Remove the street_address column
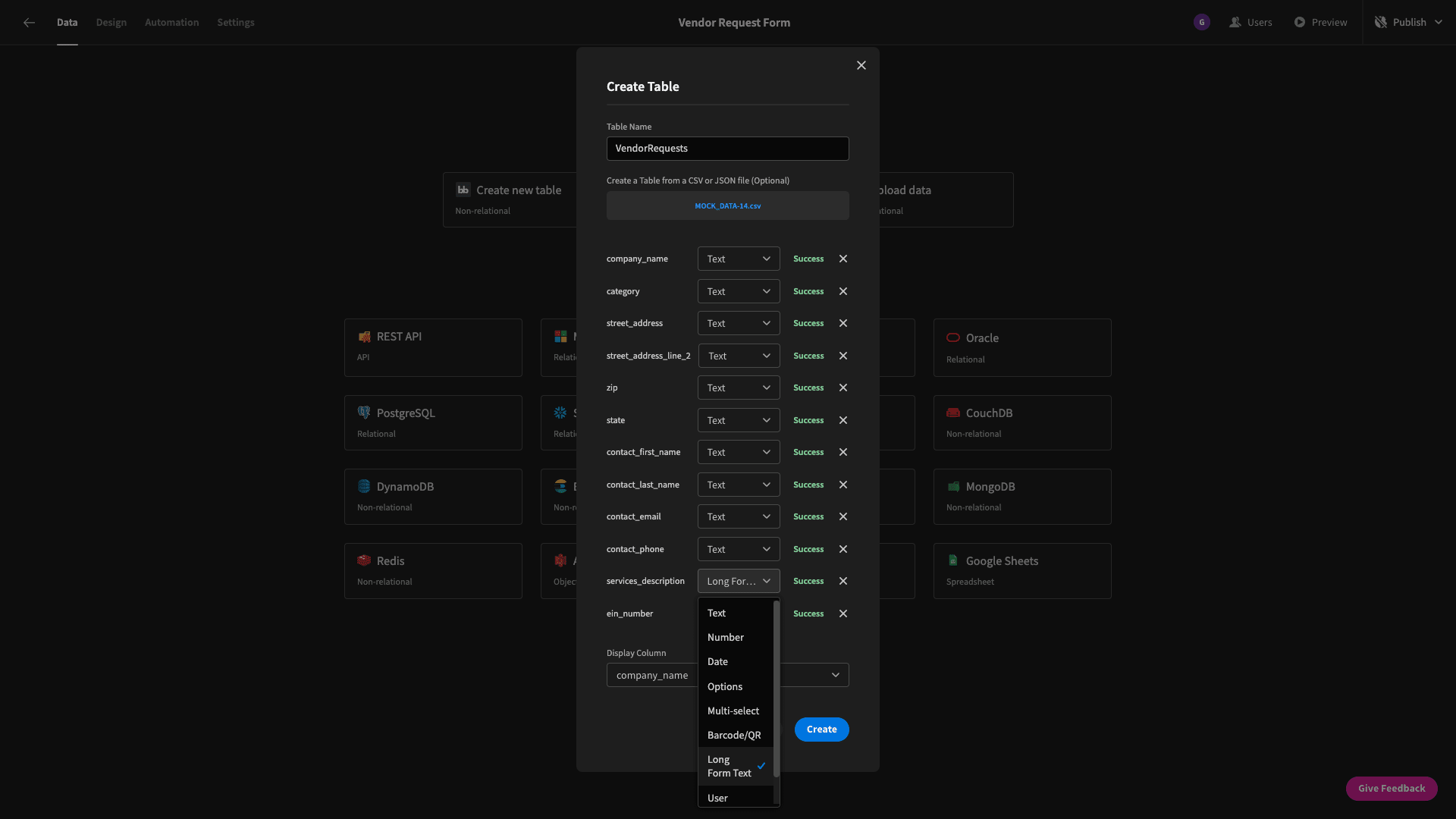The height and width of the screenshot is (819, 1456). [x=843, y=323]
